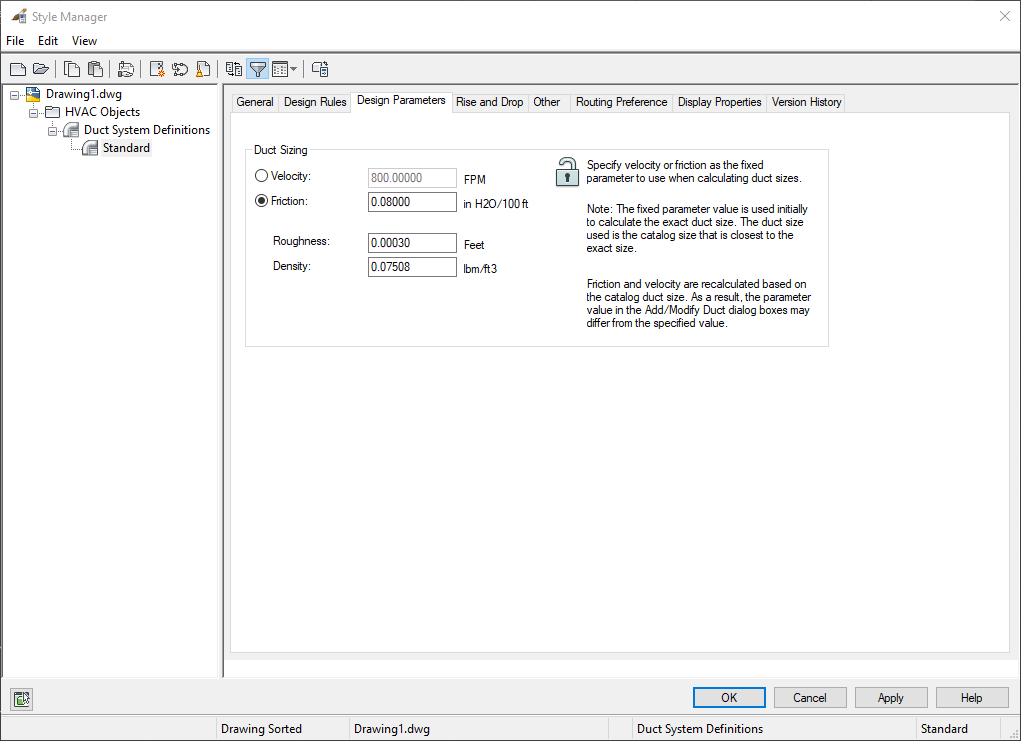Open the view mode dropdown arrow
The height and width of the screenshot is (741, 1021).
(294, 69)
